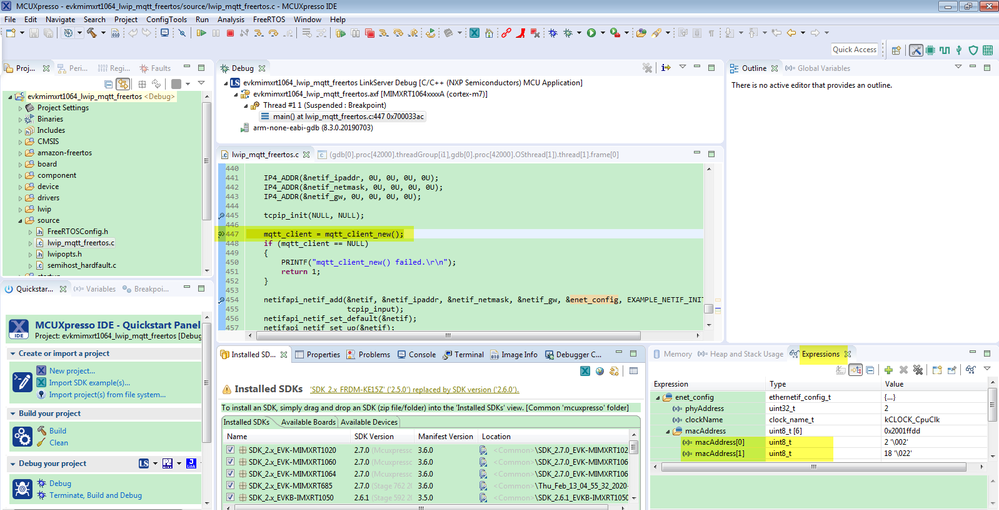
Task: Collapse the 'Build your project' section
Action: 12,414
